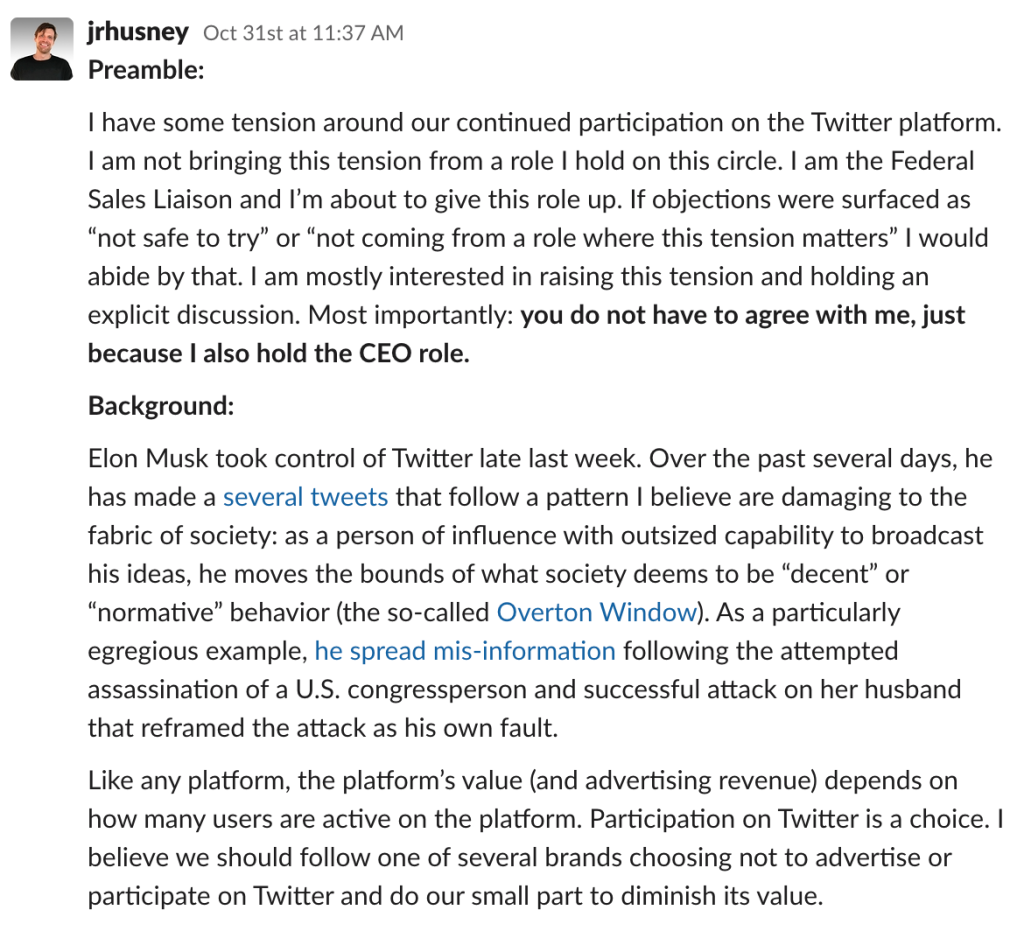Open the "Overton Window" link
This screenshot has width=1024, height=931.
click(597, 612)
